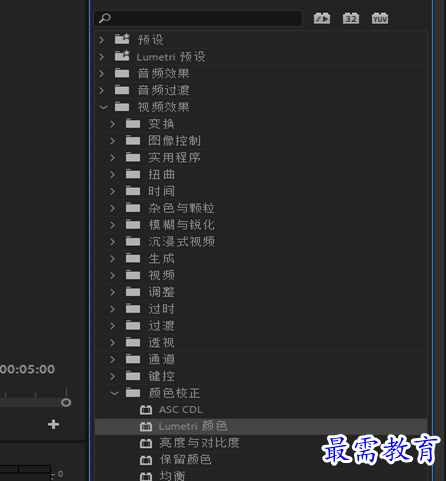Click the 00:05:00 timecode label
Viewport: 446px width, 481px height.
(x=27, y=369)
